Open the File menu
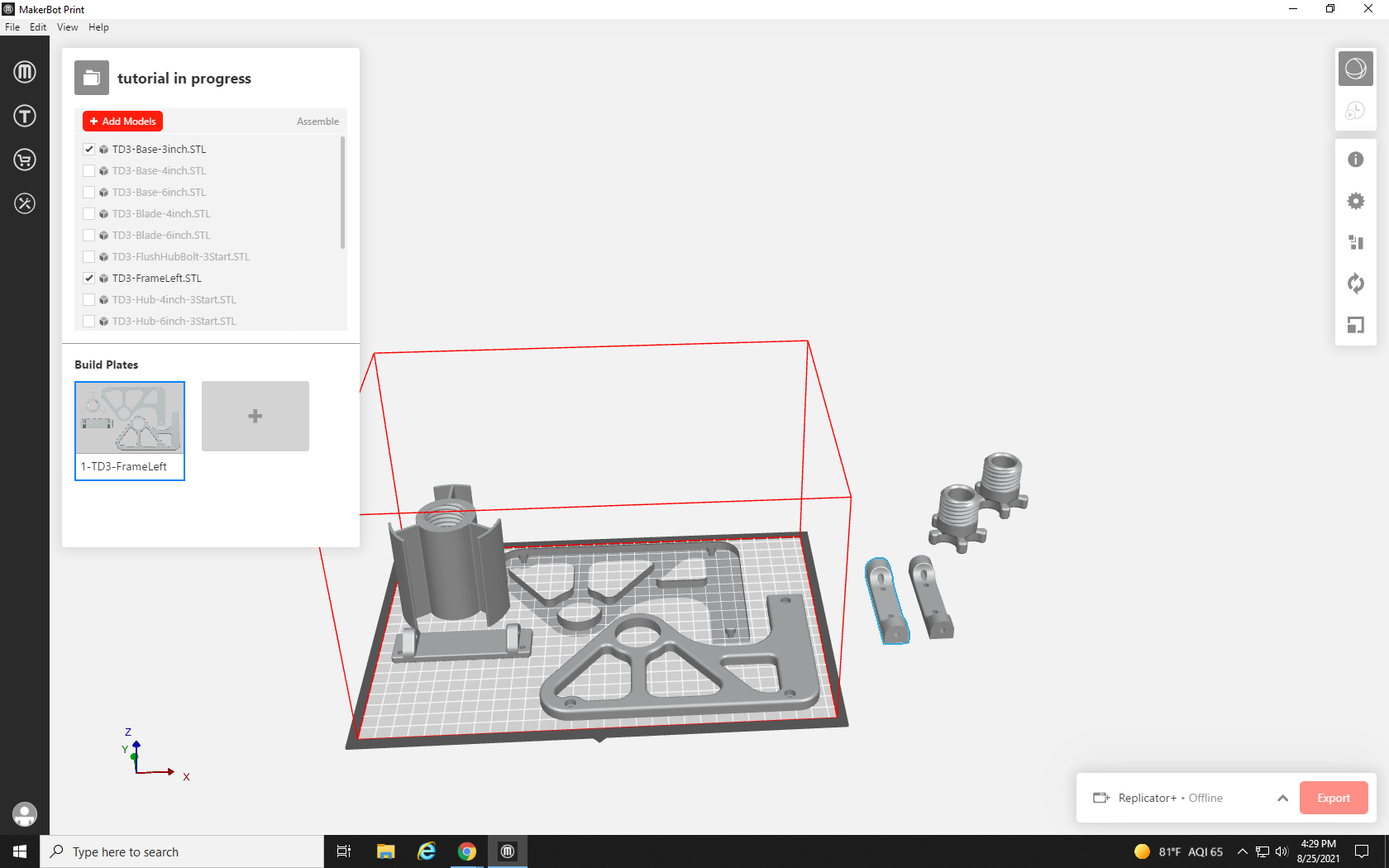 [12, 27]
